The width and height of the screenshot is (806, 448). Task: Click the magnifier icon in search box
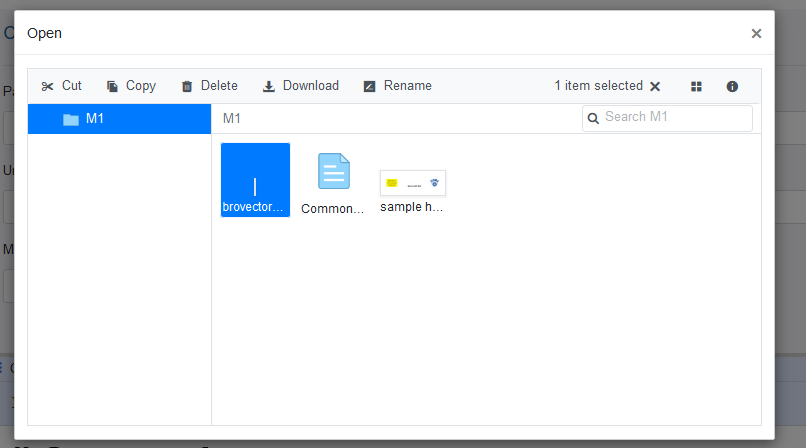(594, 118)
